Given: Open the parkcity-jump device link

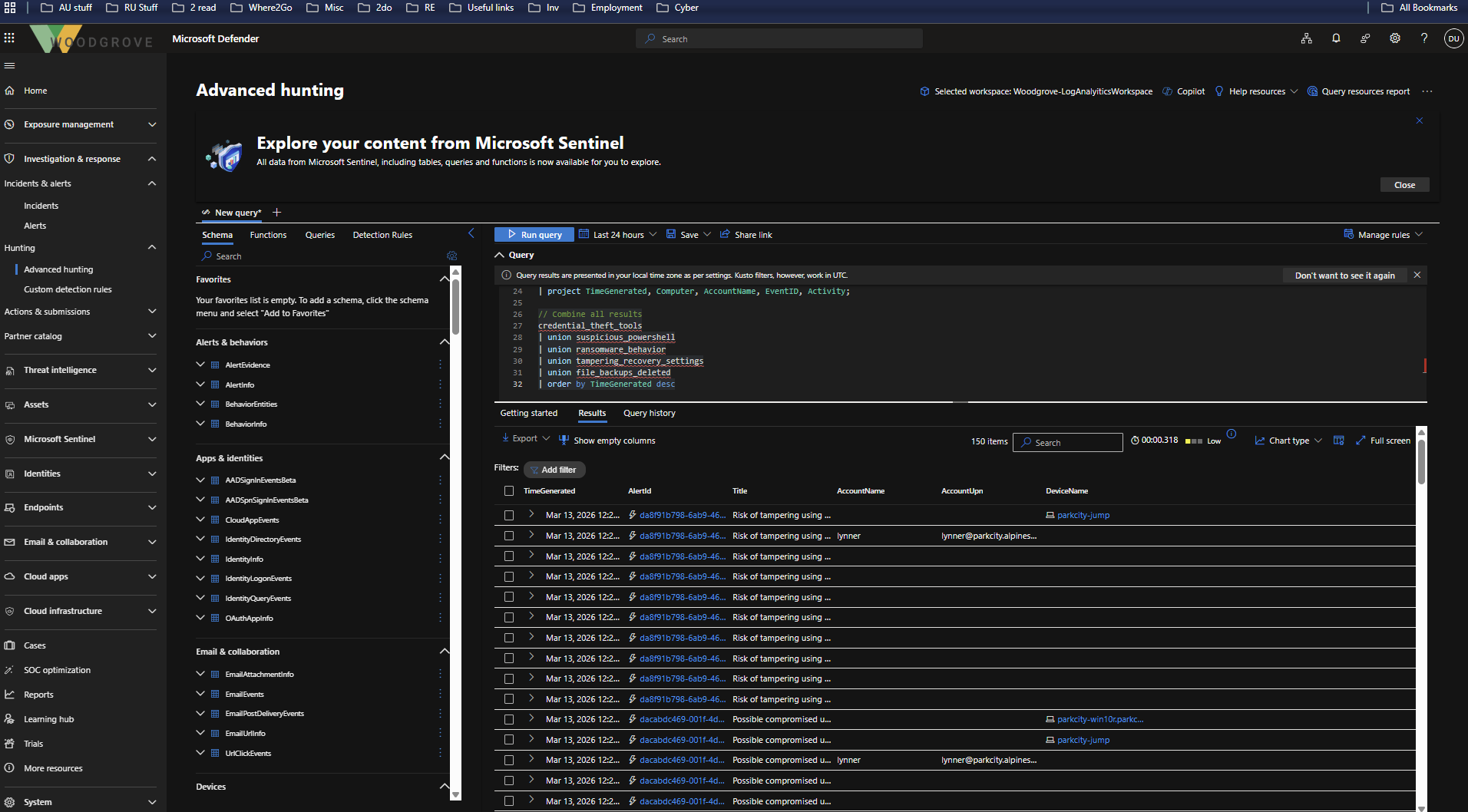Looking at the screenshot, I should pos(1083,516).
